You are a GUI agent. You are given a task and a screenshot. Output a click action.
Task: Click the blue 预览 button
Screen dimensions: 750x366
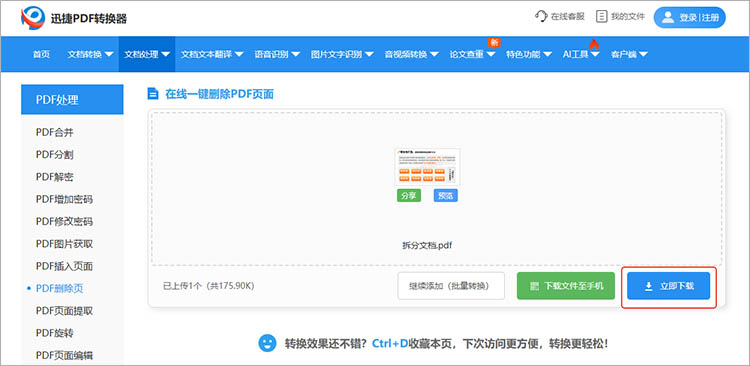445,196
